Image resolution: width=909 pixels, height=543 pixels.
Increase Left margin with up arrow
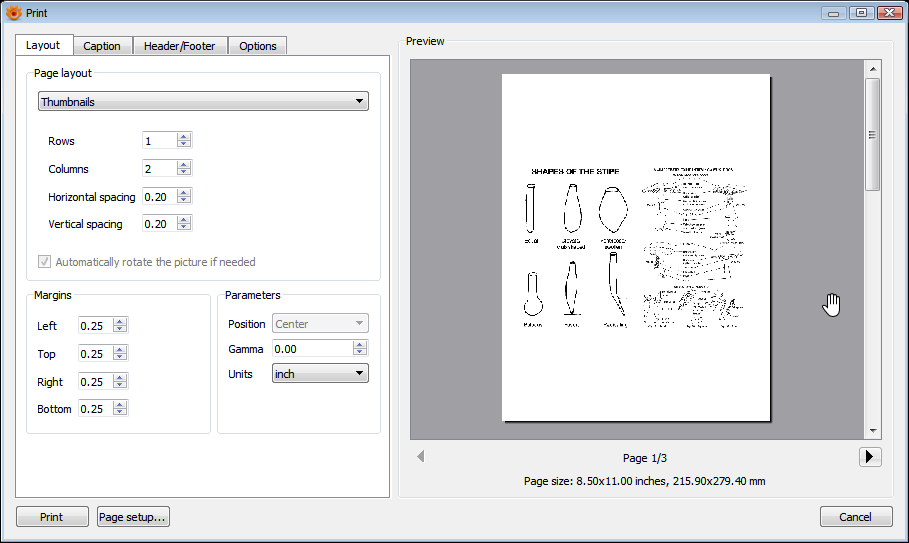(120, 322)
